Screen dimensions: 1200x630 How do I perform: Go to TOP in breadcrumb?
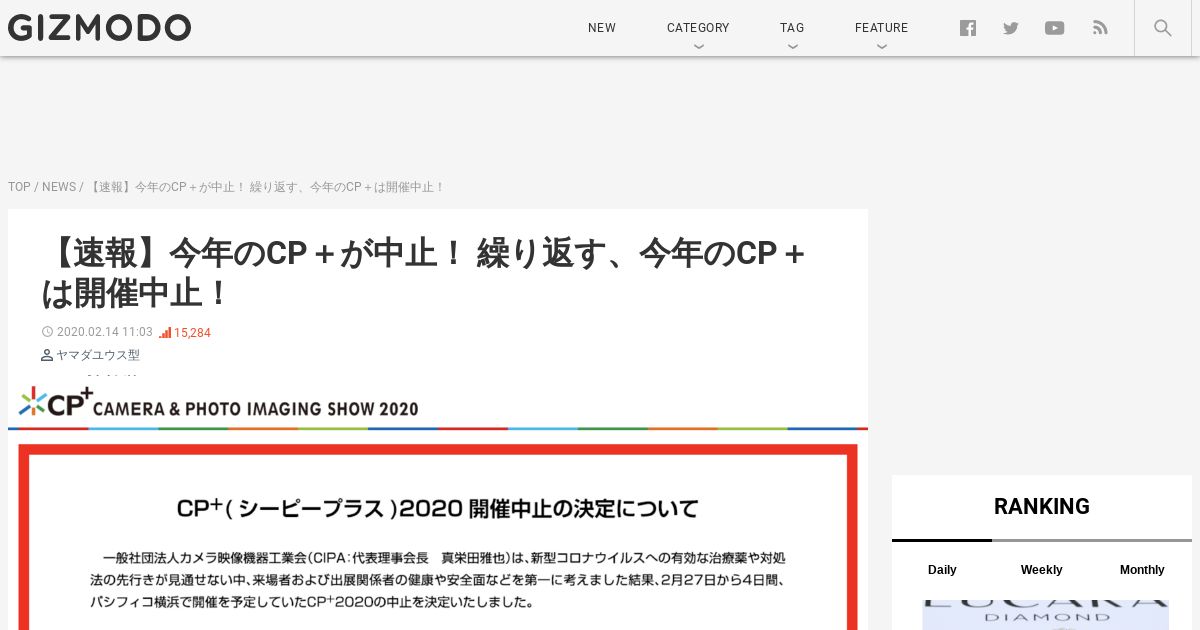coord(19,187)
